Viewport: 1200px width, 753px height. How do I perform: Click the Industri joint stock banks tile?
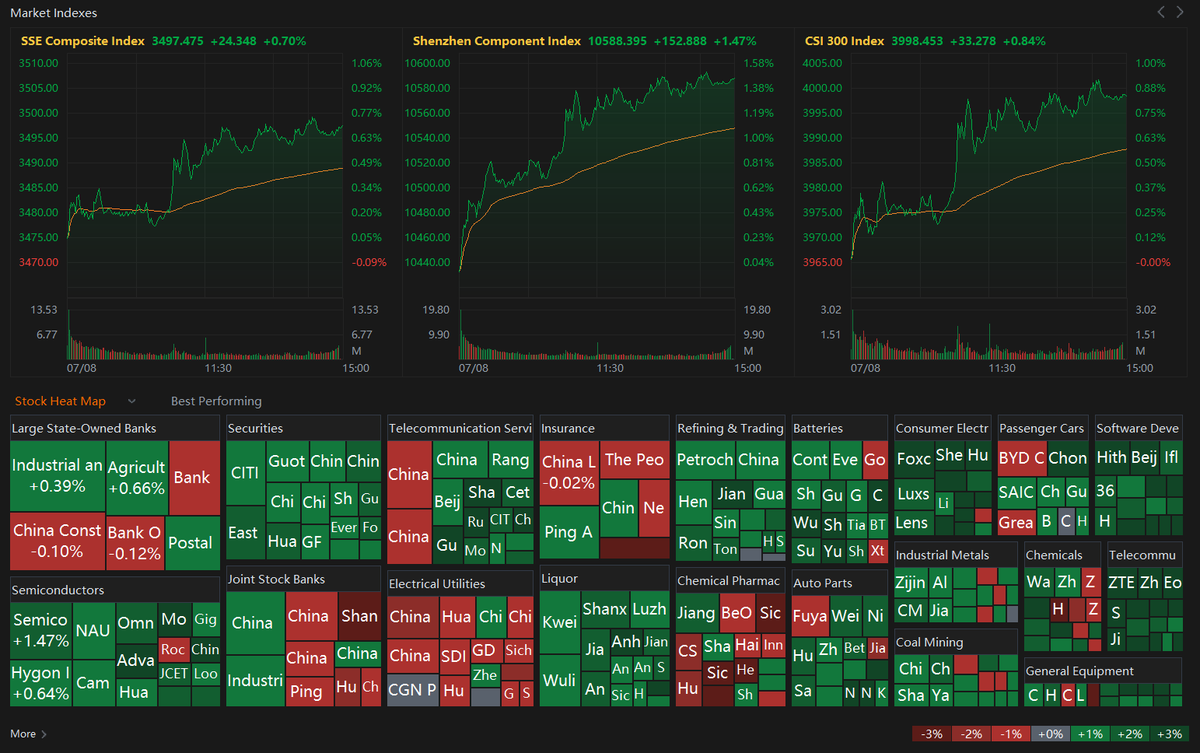pos(255,680)
